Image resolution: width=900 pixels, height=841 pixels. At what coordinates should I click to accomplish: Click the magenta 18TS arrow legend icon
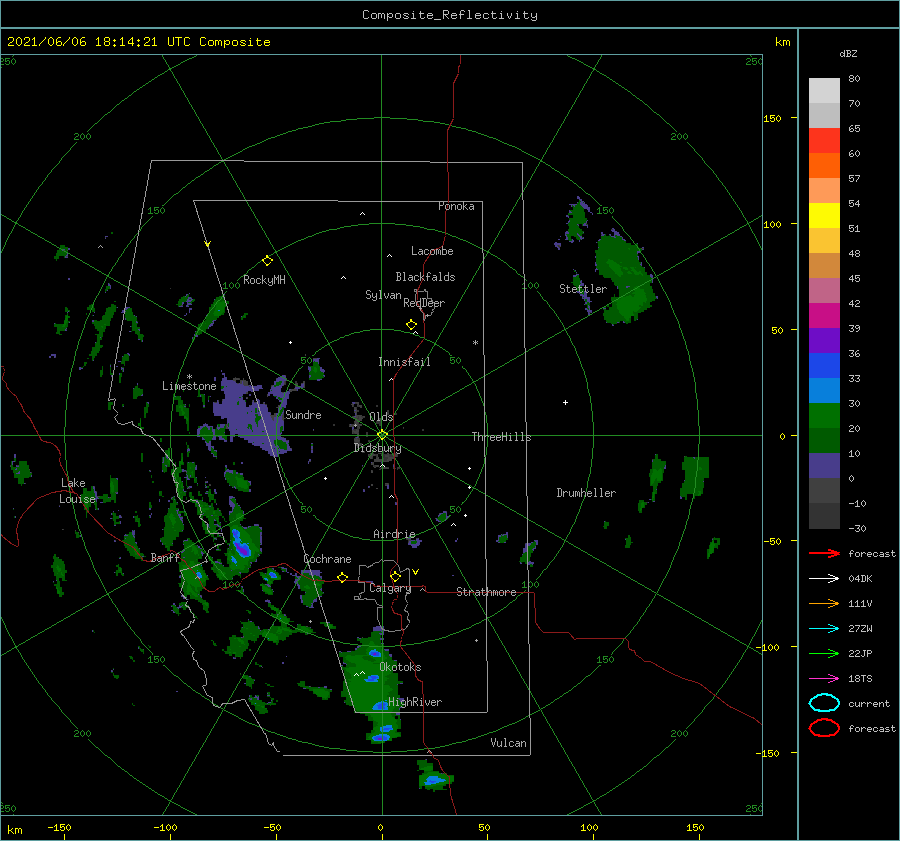coord(824,679)
